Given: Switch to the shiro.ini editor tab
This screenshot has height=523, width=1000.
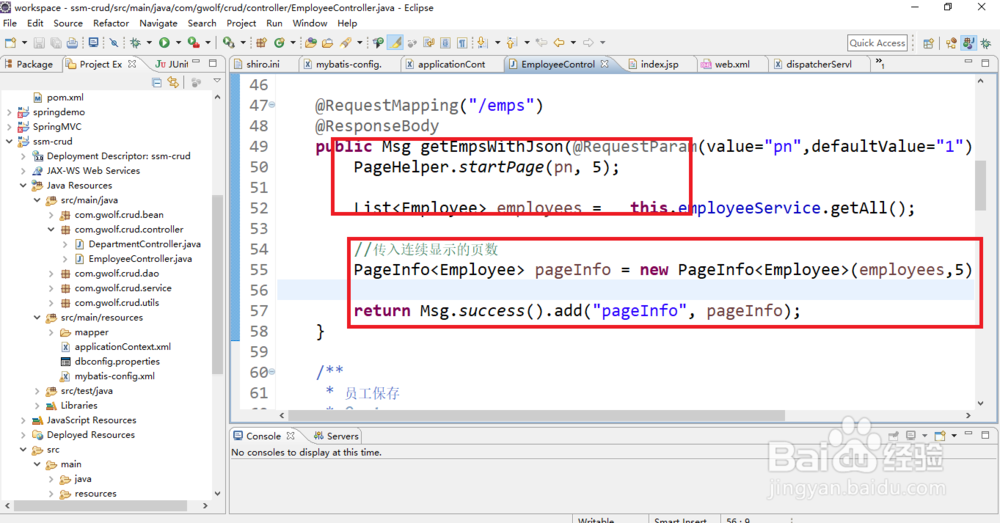Looking at the screenshot, I should (x=262, y=64).
